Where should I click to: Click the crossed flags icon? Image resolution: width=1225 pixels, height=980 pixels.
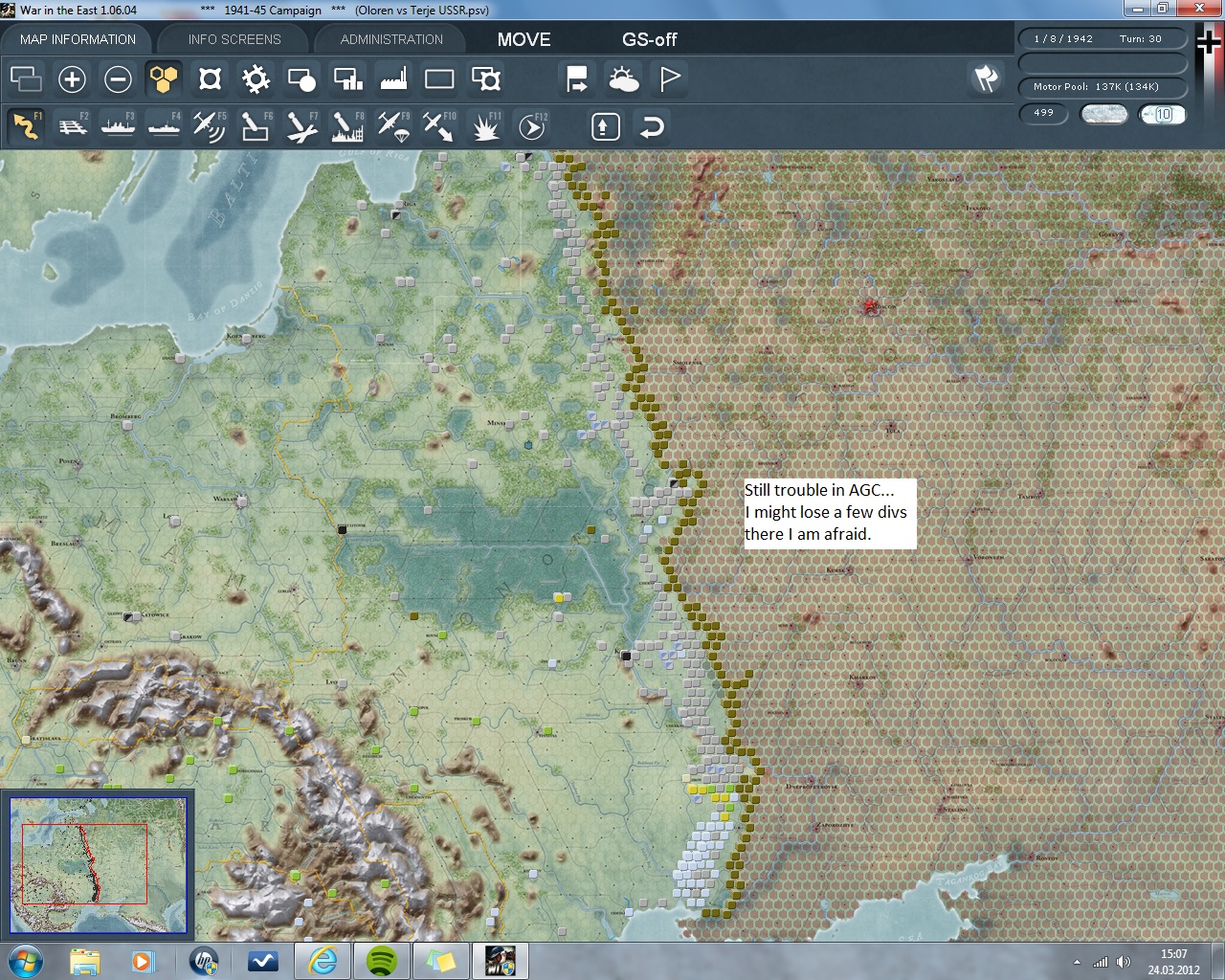pos(986,78)
